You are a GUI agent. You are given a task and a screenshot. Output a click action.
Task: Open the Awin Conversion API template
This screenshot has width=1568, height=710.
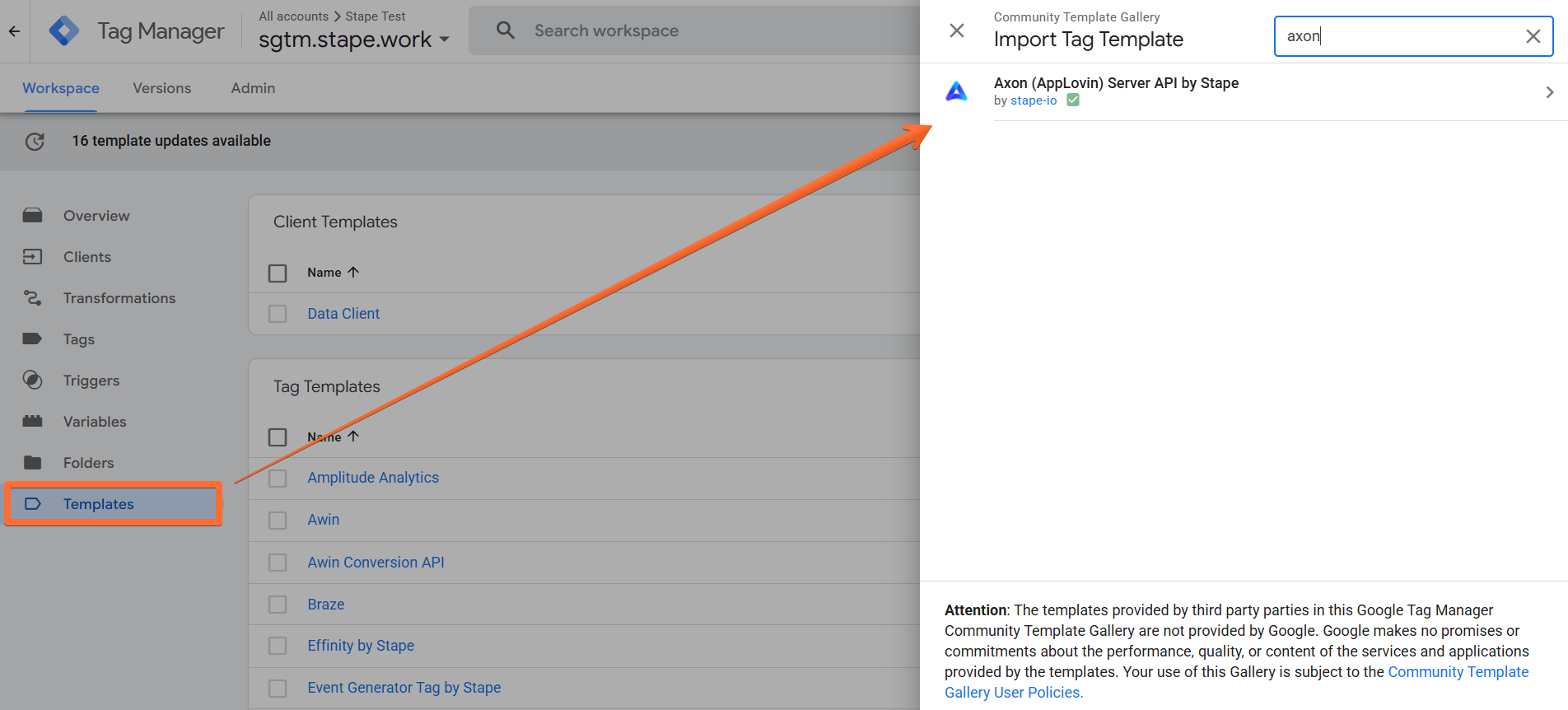(376, 563)
